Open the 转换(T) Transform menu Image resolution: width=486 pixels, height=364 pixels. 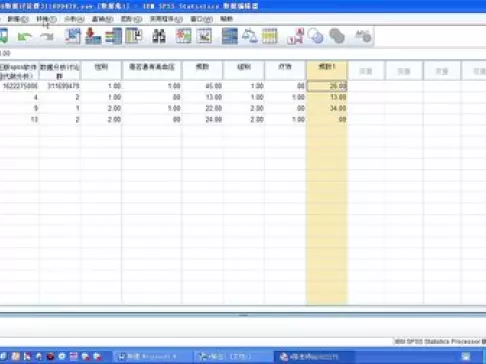pos(46,19)
